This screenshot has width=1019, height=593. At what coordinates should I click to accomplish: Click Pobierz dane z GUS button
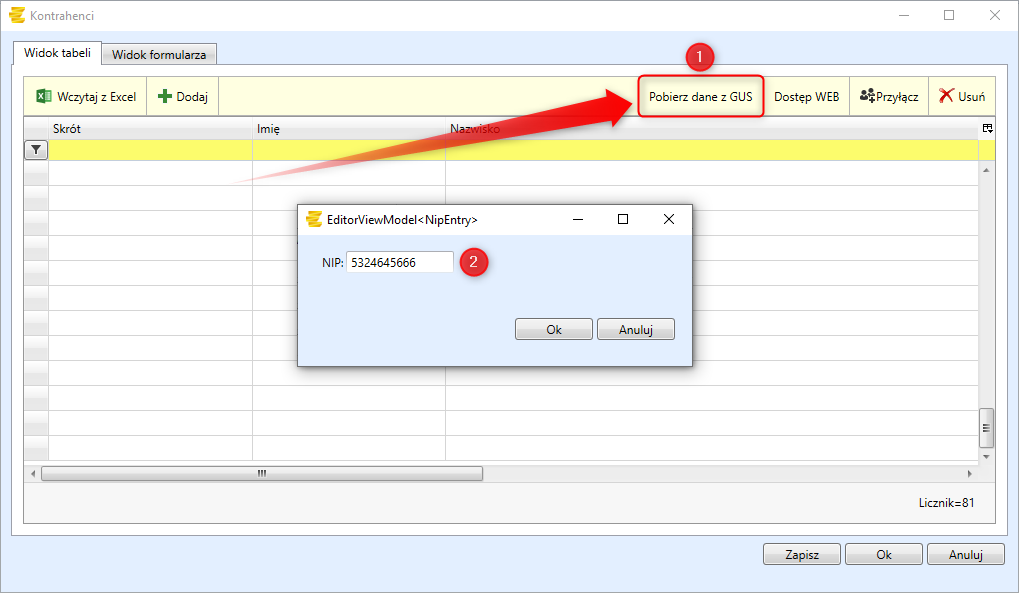700,97
